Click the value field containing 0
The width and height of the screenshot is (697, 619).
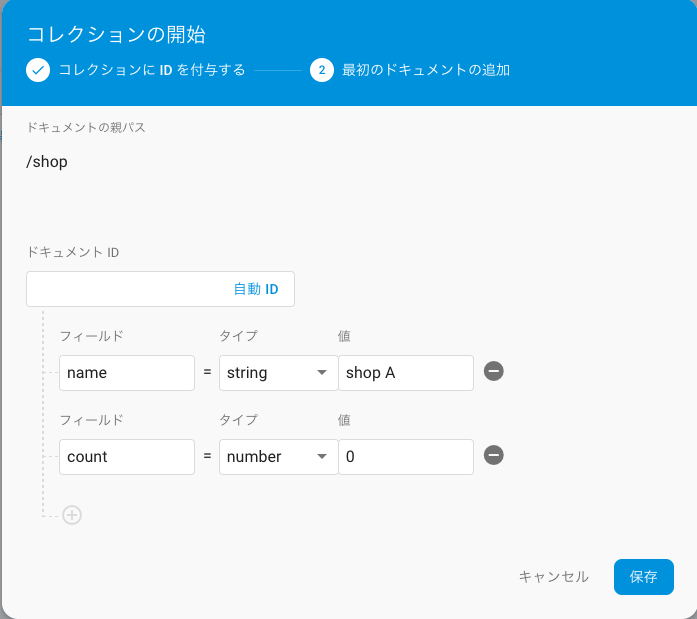pyautogui.click(x=406, y=457)
